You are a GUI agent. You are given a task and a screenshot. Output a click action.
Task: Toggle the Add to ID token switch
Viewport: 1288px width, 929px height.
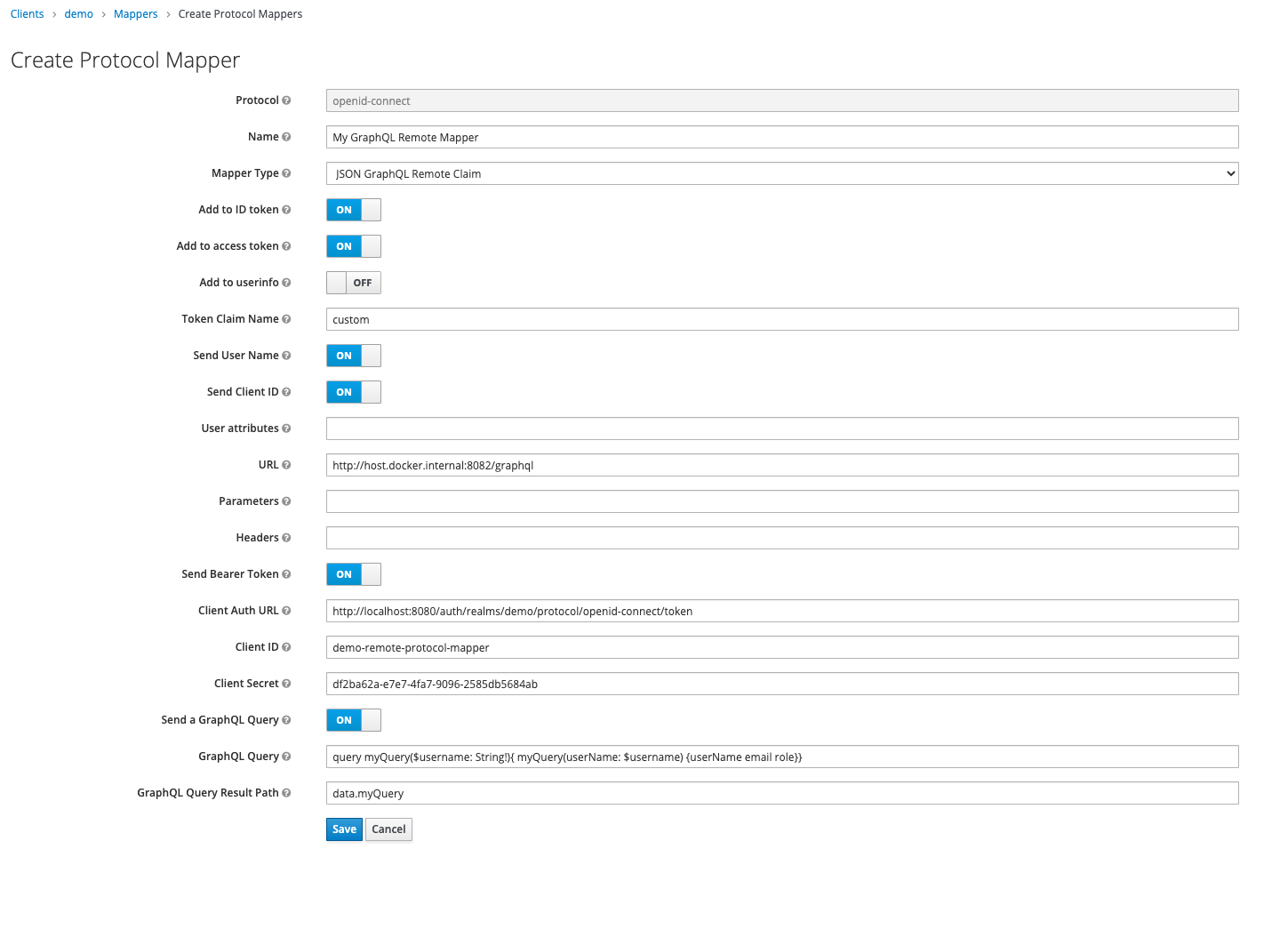click(x=354, y=210)
